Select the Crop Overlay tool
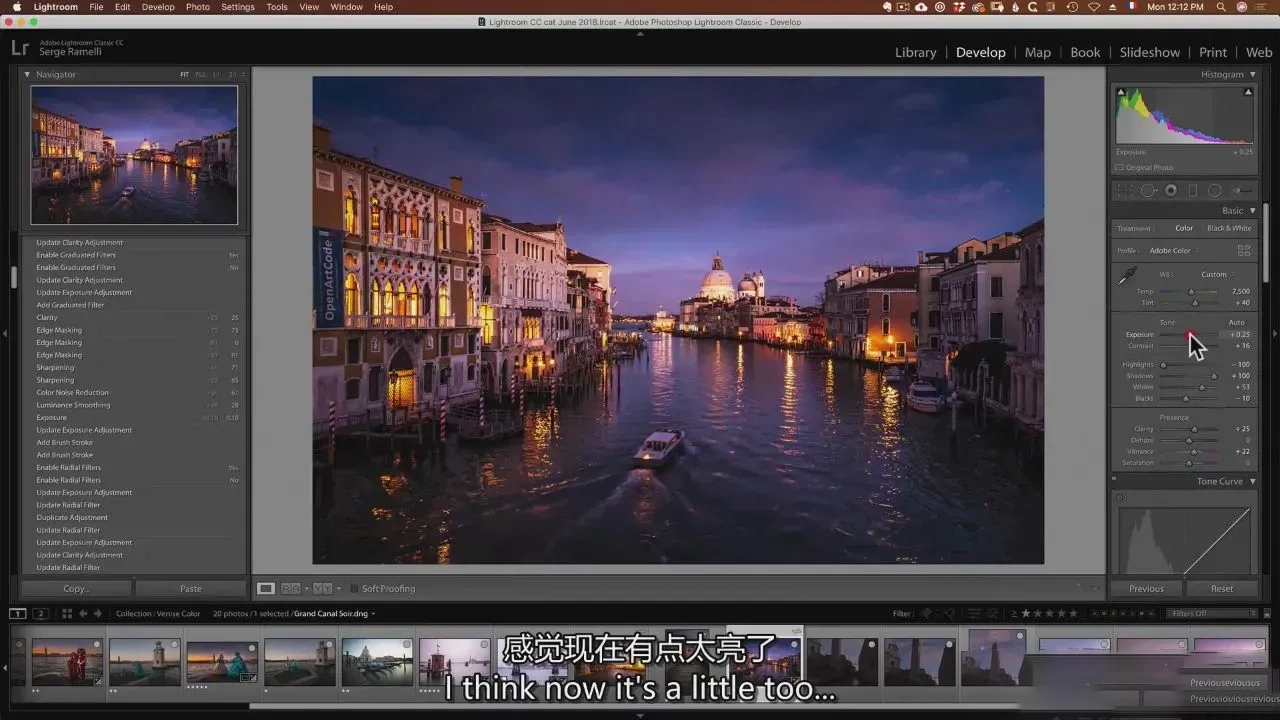 coord(1127,190)
